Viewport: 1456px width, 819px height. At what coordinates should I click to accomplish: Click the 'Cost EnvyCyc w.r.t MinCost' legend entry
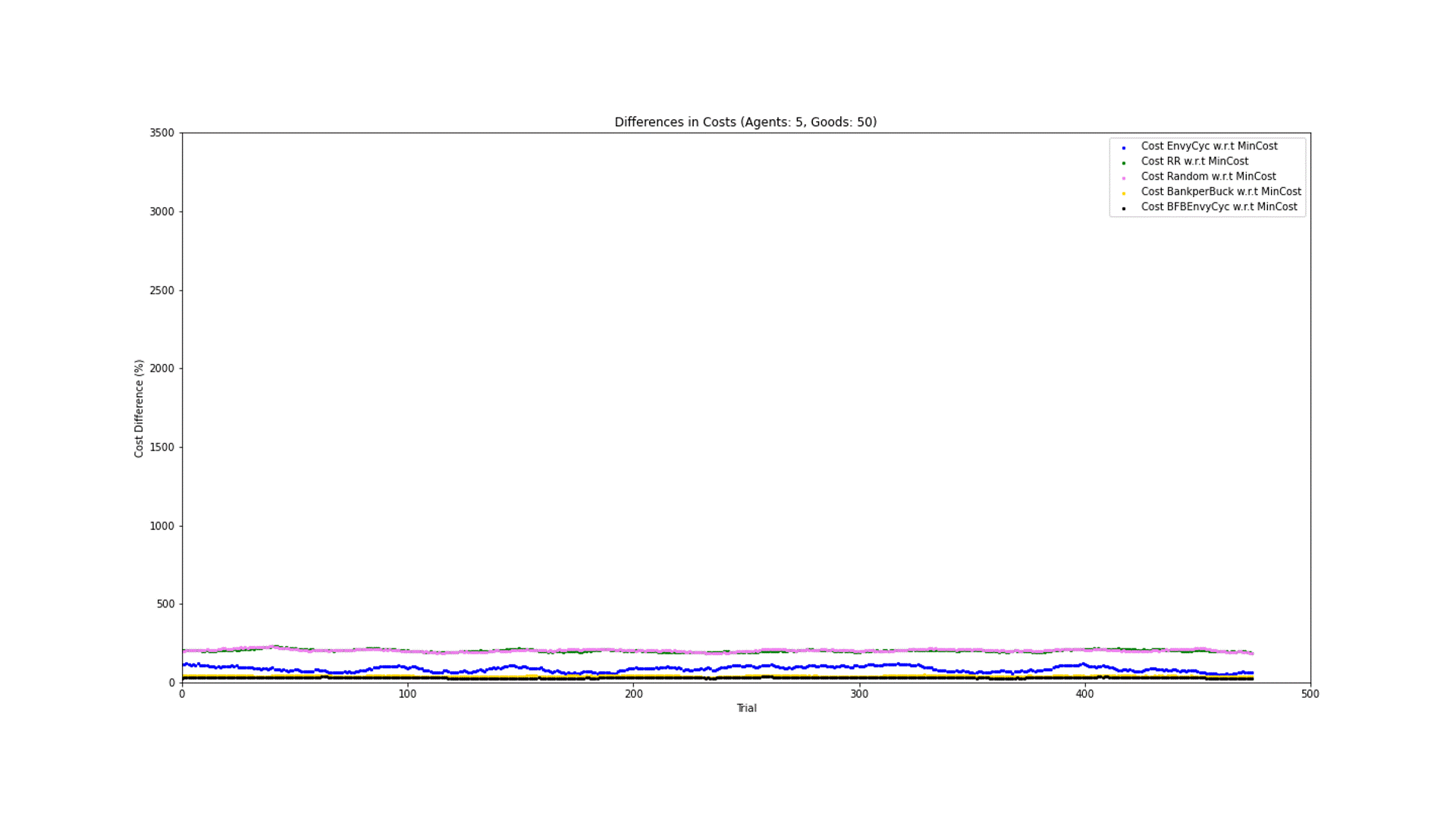(1209, 146)
